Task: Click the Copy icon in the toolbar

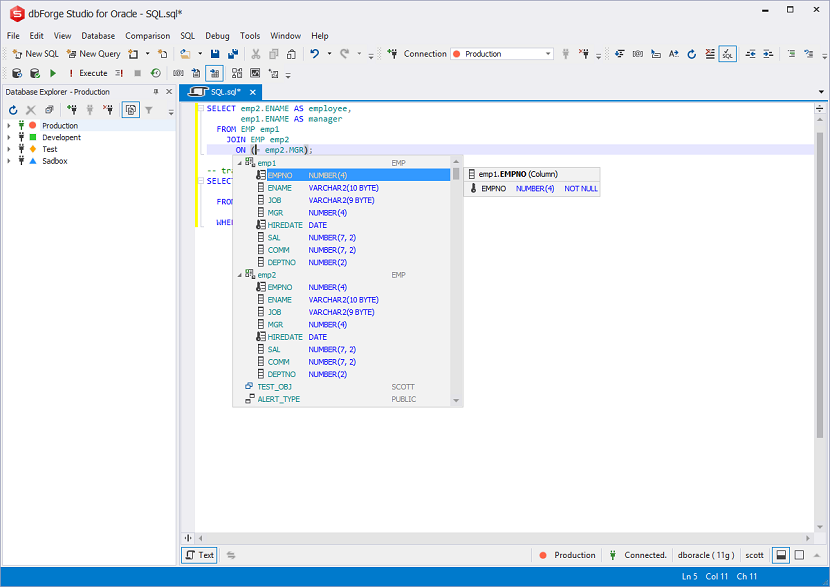Action: pos(274,54)
